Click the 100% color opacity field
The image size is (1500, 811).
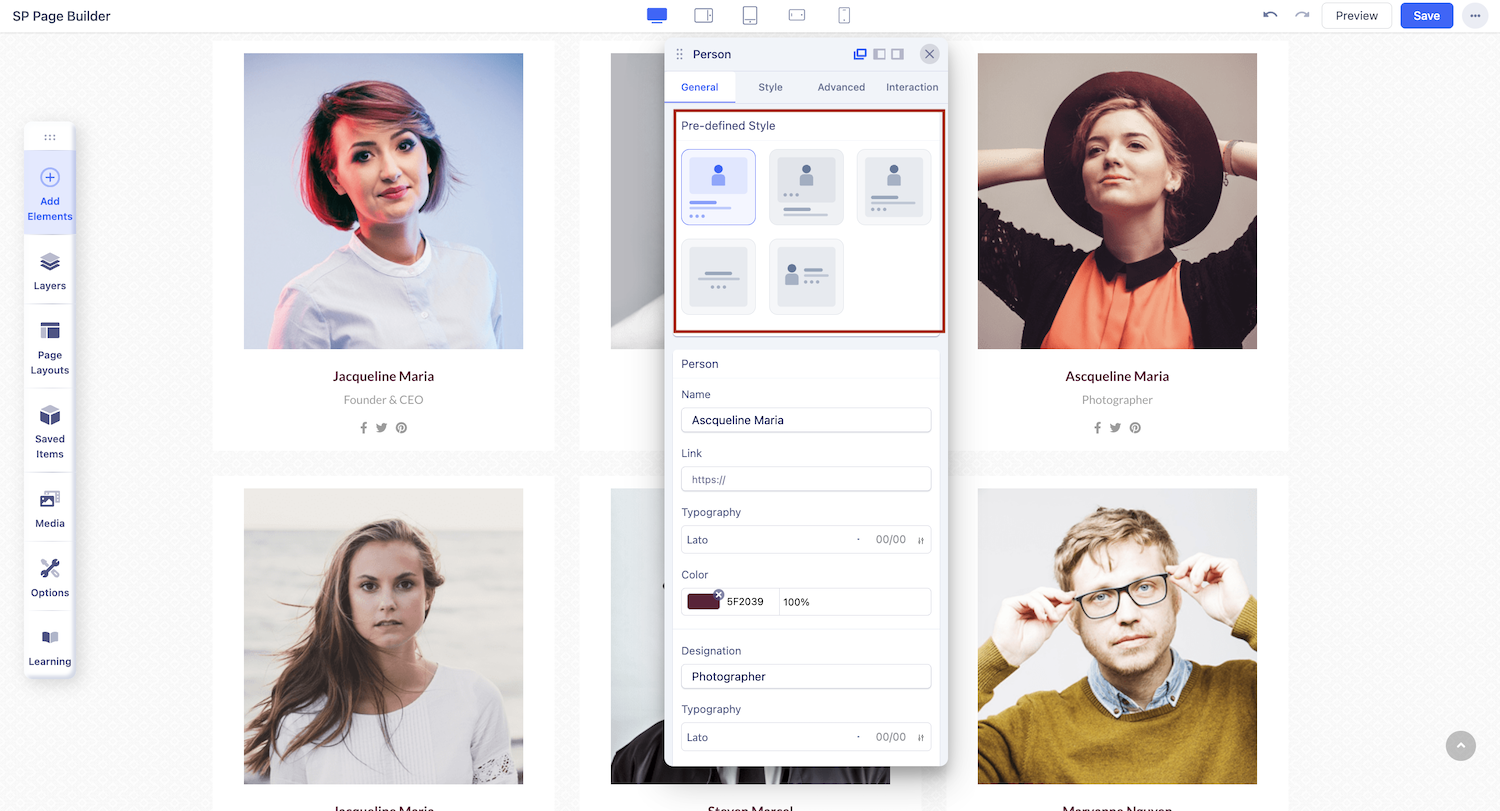click(855, 602)
